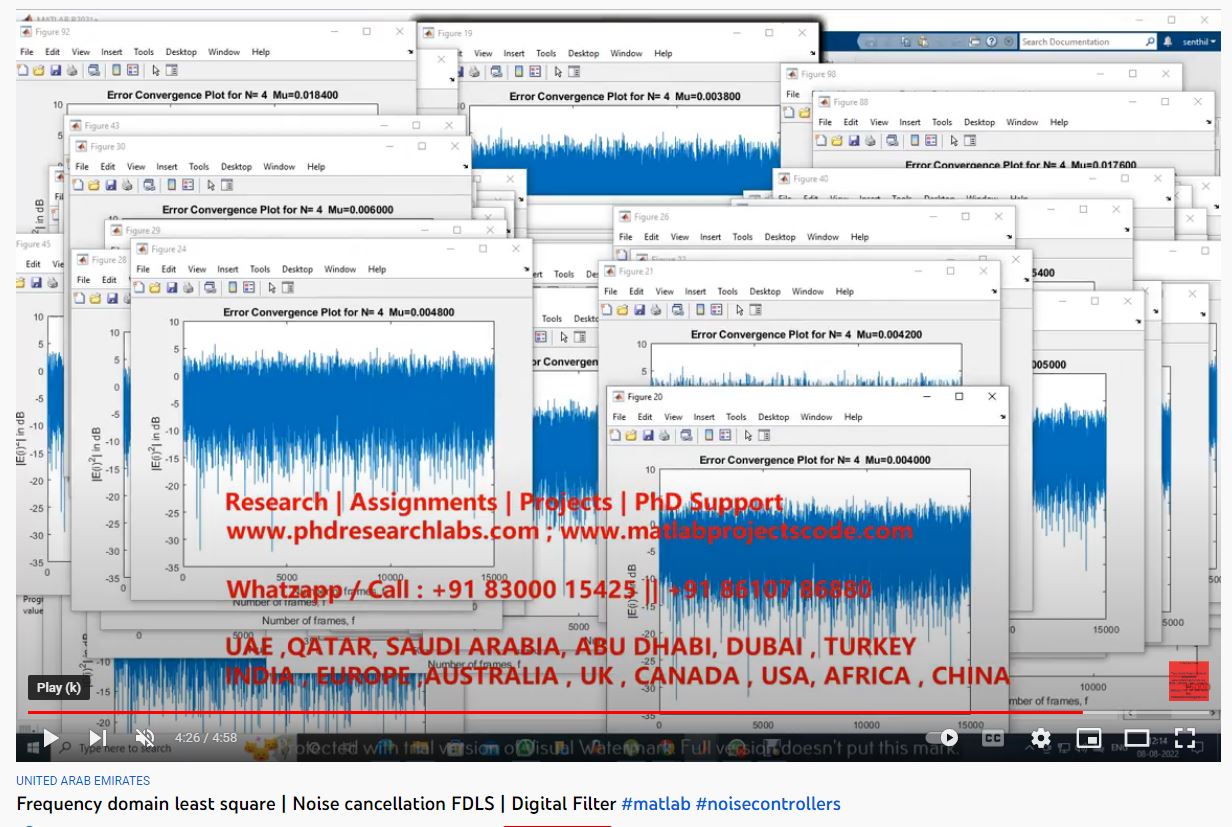The width and height of the screenshot is (1232, 827).
Task: Enable theater mode view
Action: (x=1137, y=738)
